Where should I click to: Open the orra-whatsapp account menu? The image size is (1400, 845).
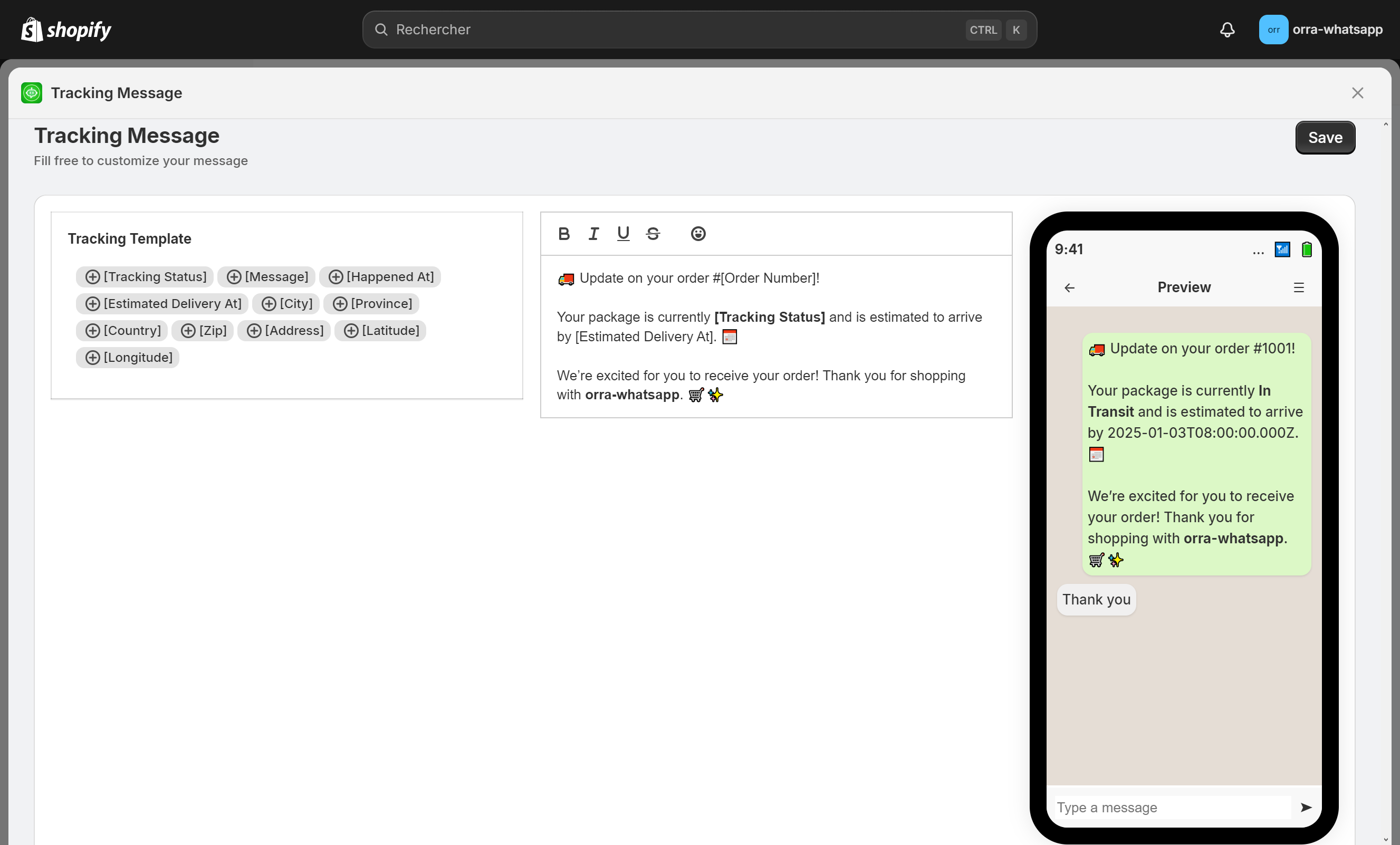pos(1320,30)
